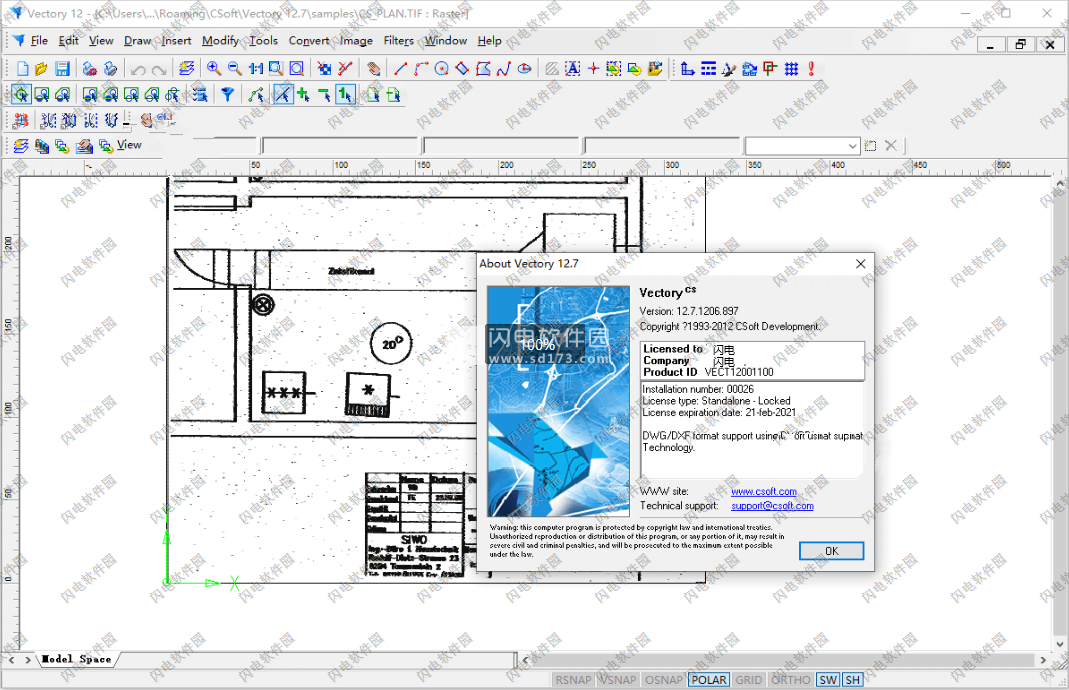Click the horizontal scrollbar right arrow

point(1042,659)
